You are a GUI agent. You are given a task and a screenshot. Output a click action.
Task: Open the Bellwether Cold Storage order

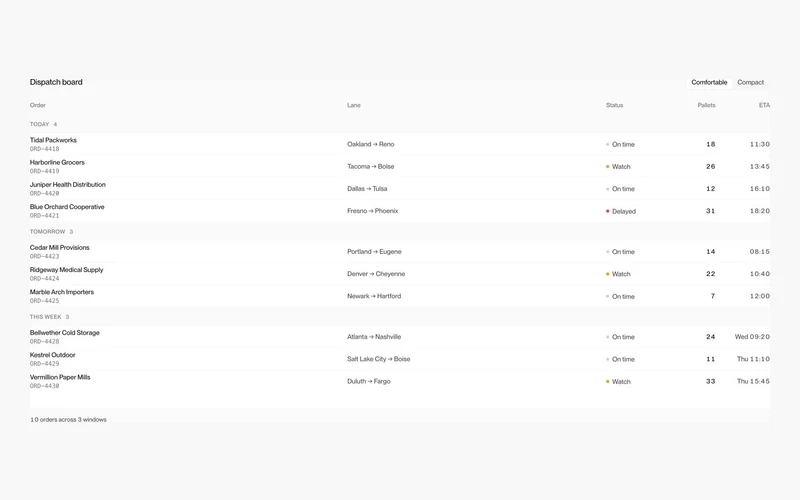(65, 333)
